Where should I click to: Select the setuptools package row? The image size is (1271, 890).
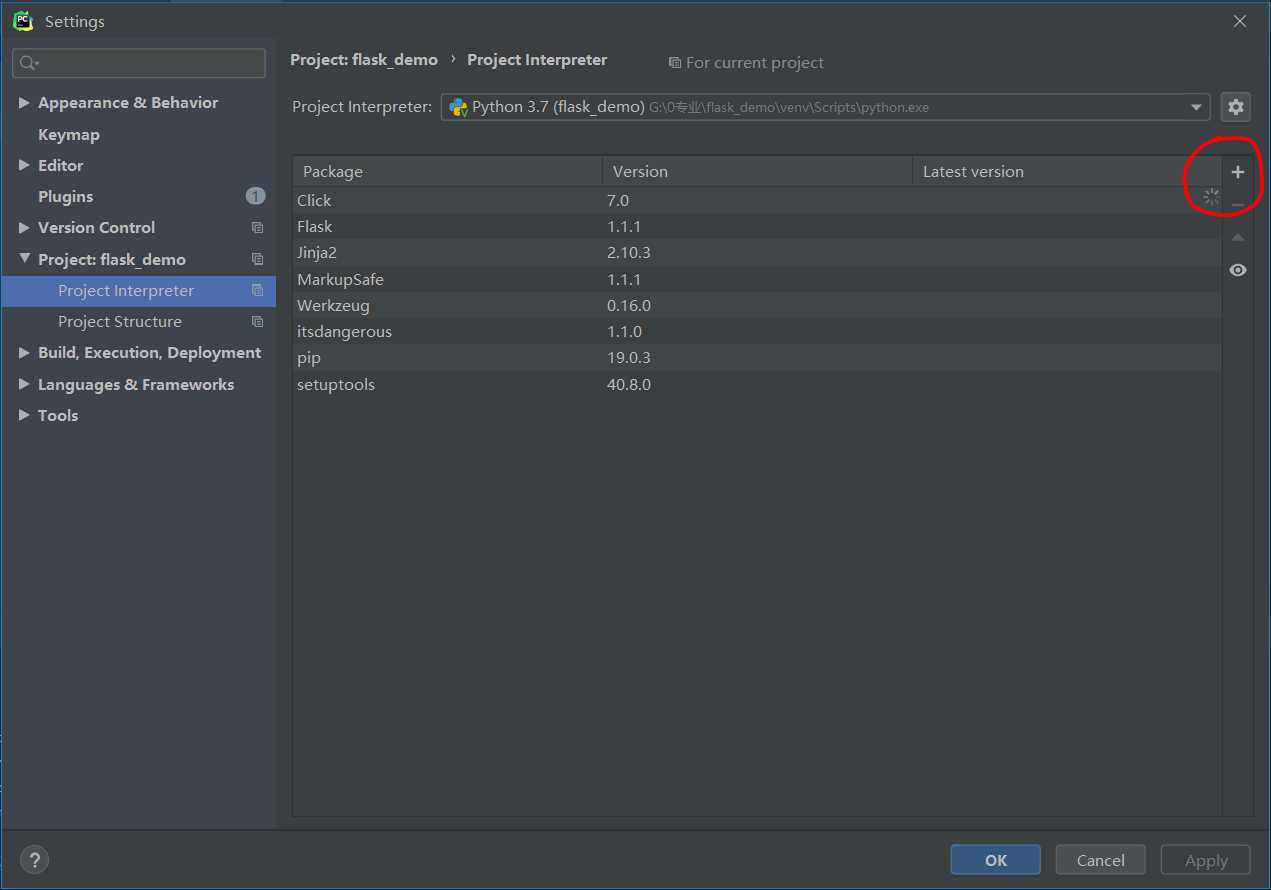pyautogui.click(x=757, y=384)
